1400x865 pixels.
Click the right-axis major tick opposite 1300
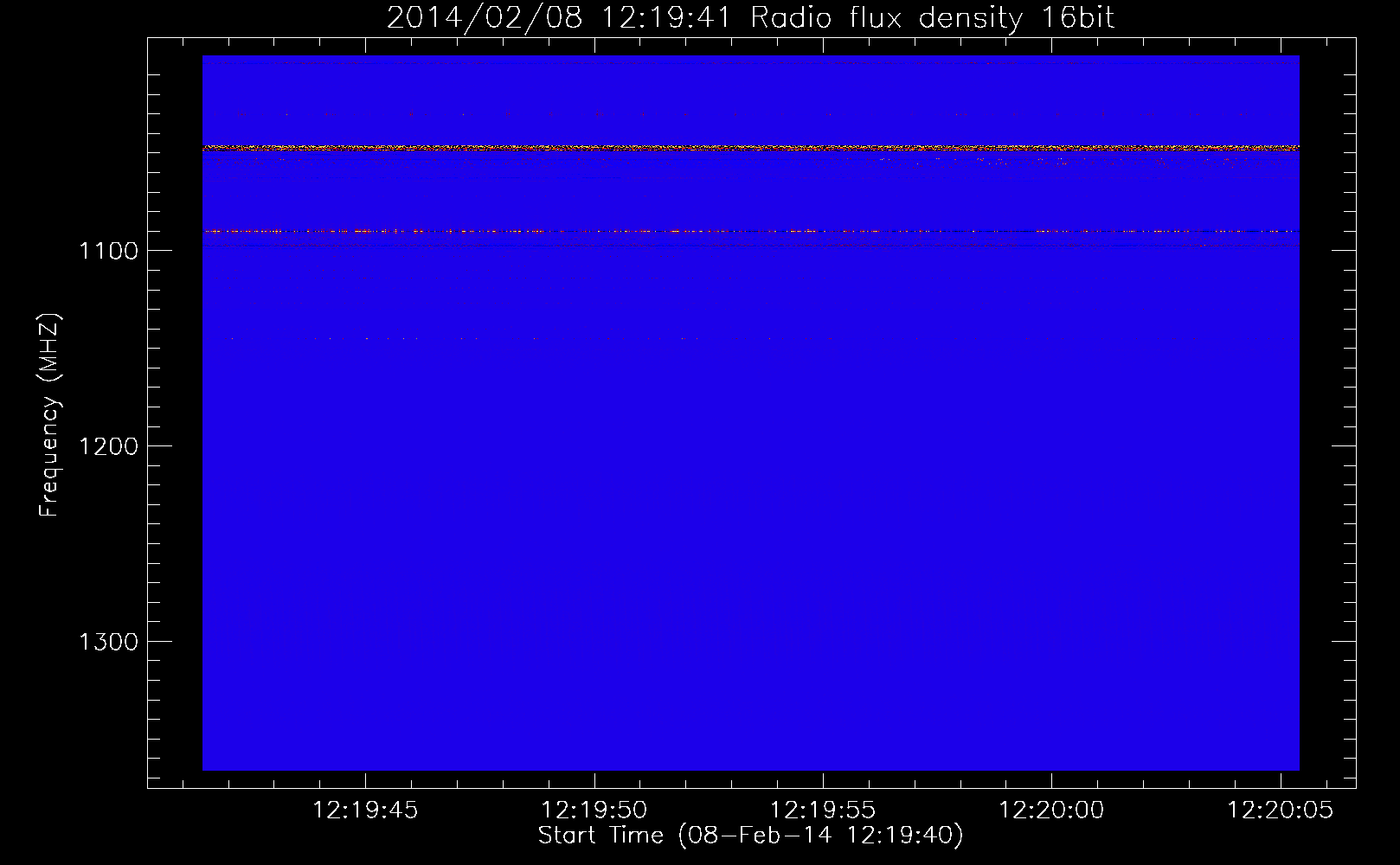pyautogui.click(x=1344, y=641)
